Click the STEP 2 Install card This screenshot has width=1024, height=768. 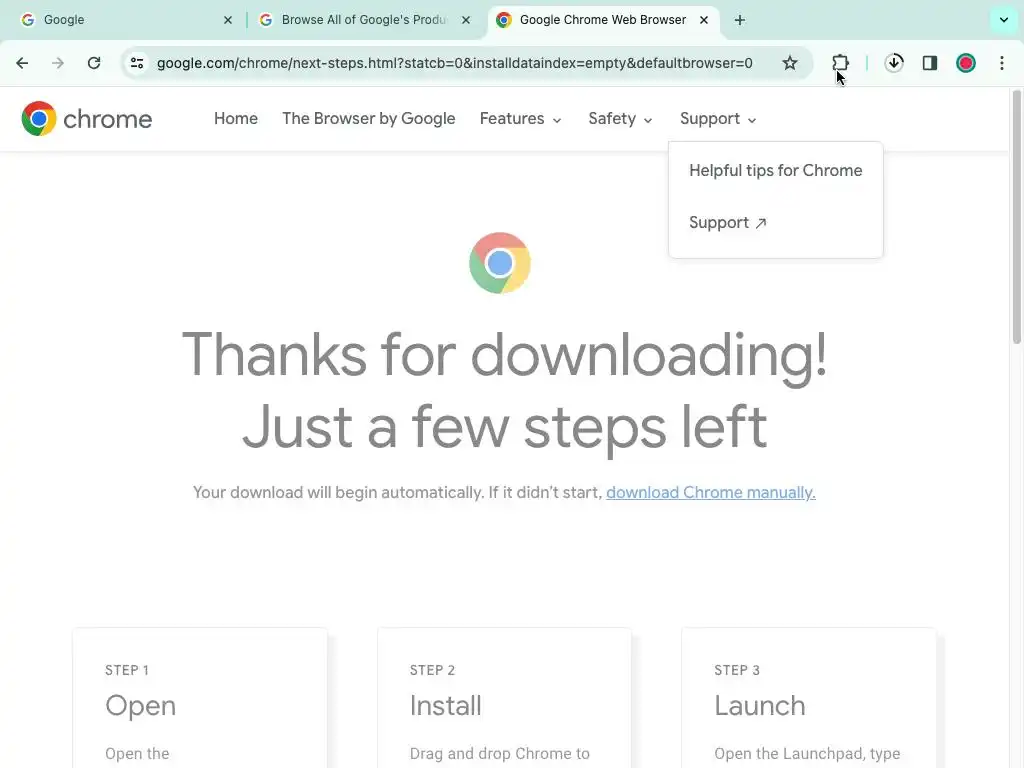(x=504, y=697)
